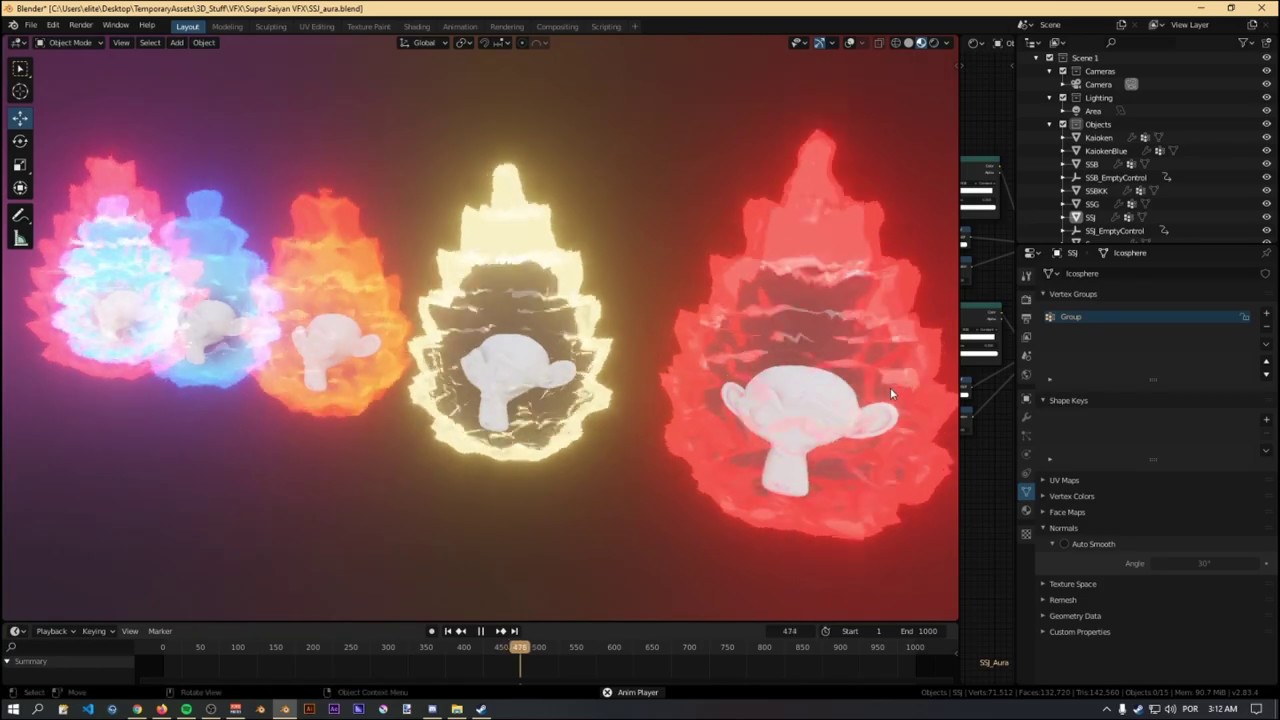Open Active Tool settings tab

click(1026, 275)
